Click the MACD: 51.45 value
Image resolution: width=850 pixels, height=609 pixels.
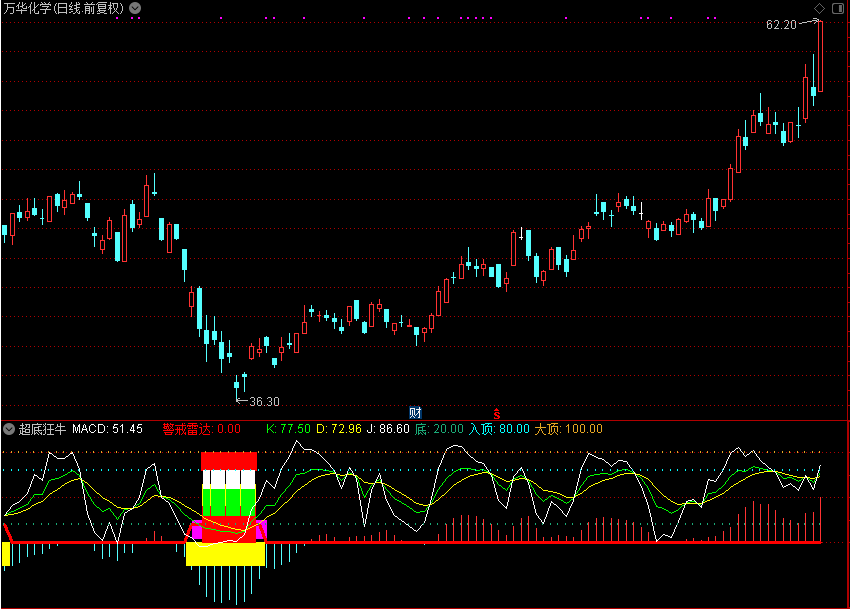click(107, 429)
